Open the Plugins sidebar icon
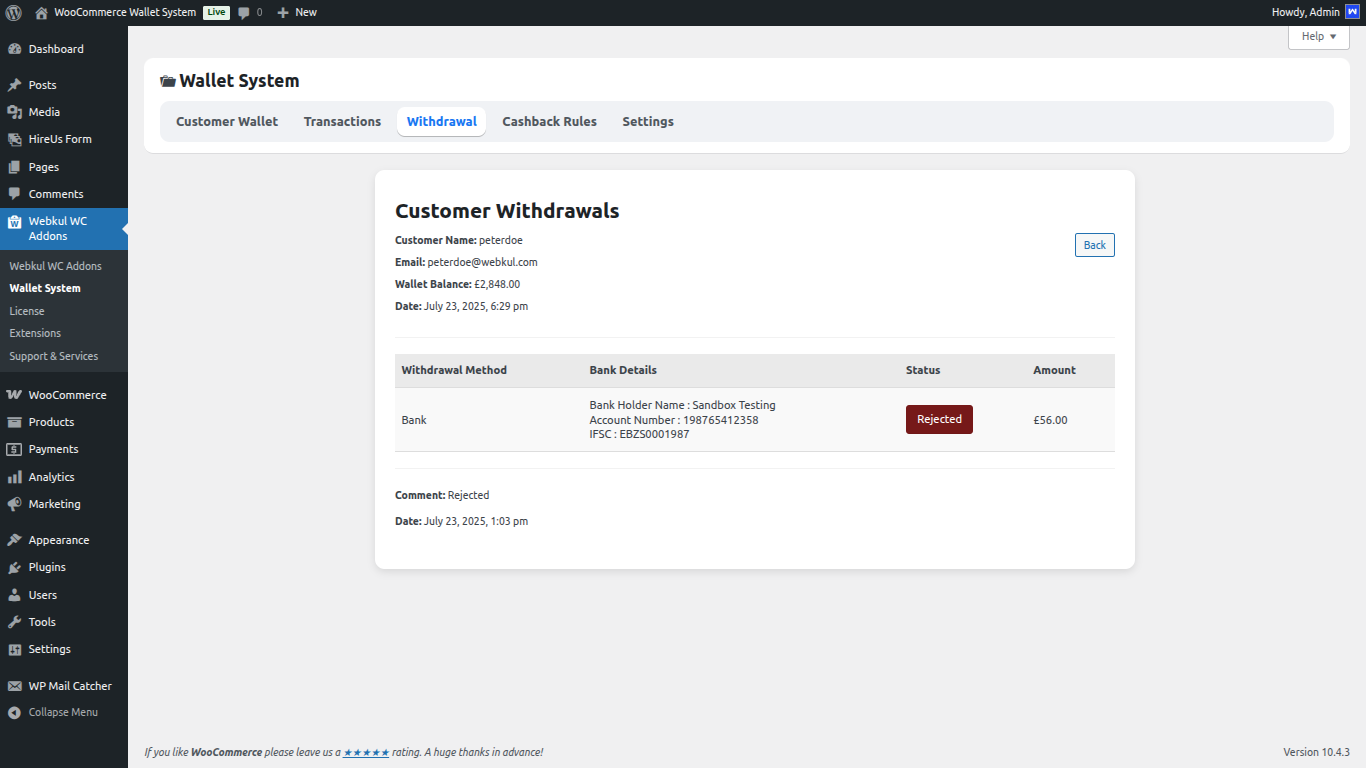 tap(16, 567)
